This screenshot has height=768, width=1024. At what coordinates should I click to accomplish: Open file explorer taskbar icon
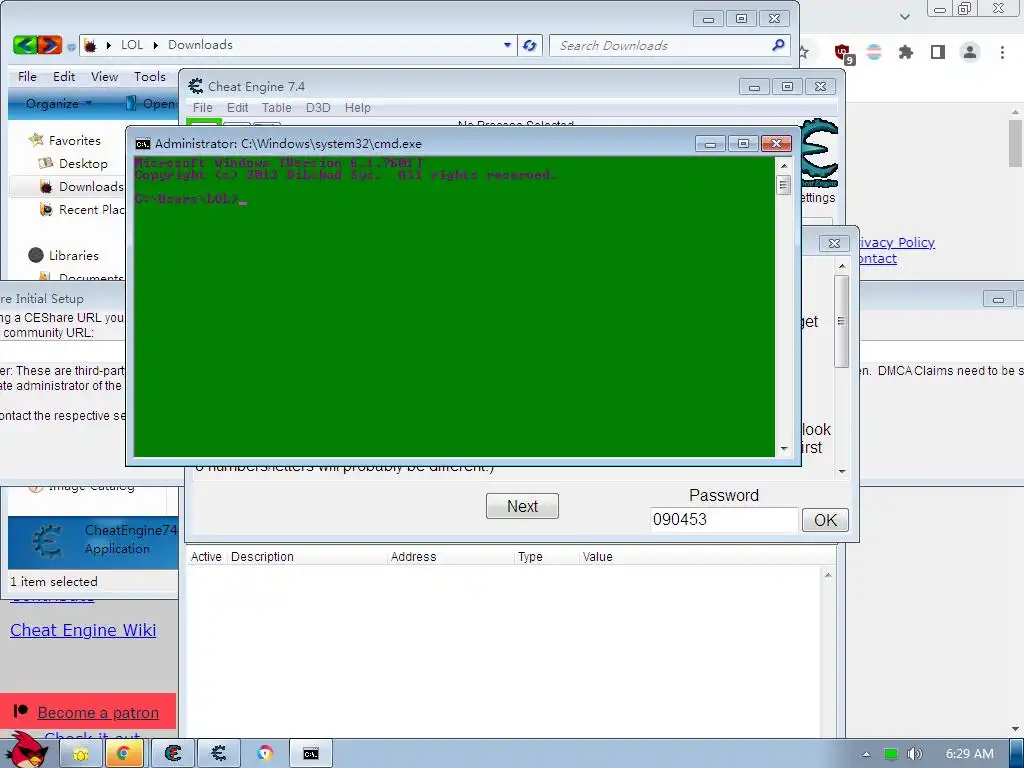point(81,754)
